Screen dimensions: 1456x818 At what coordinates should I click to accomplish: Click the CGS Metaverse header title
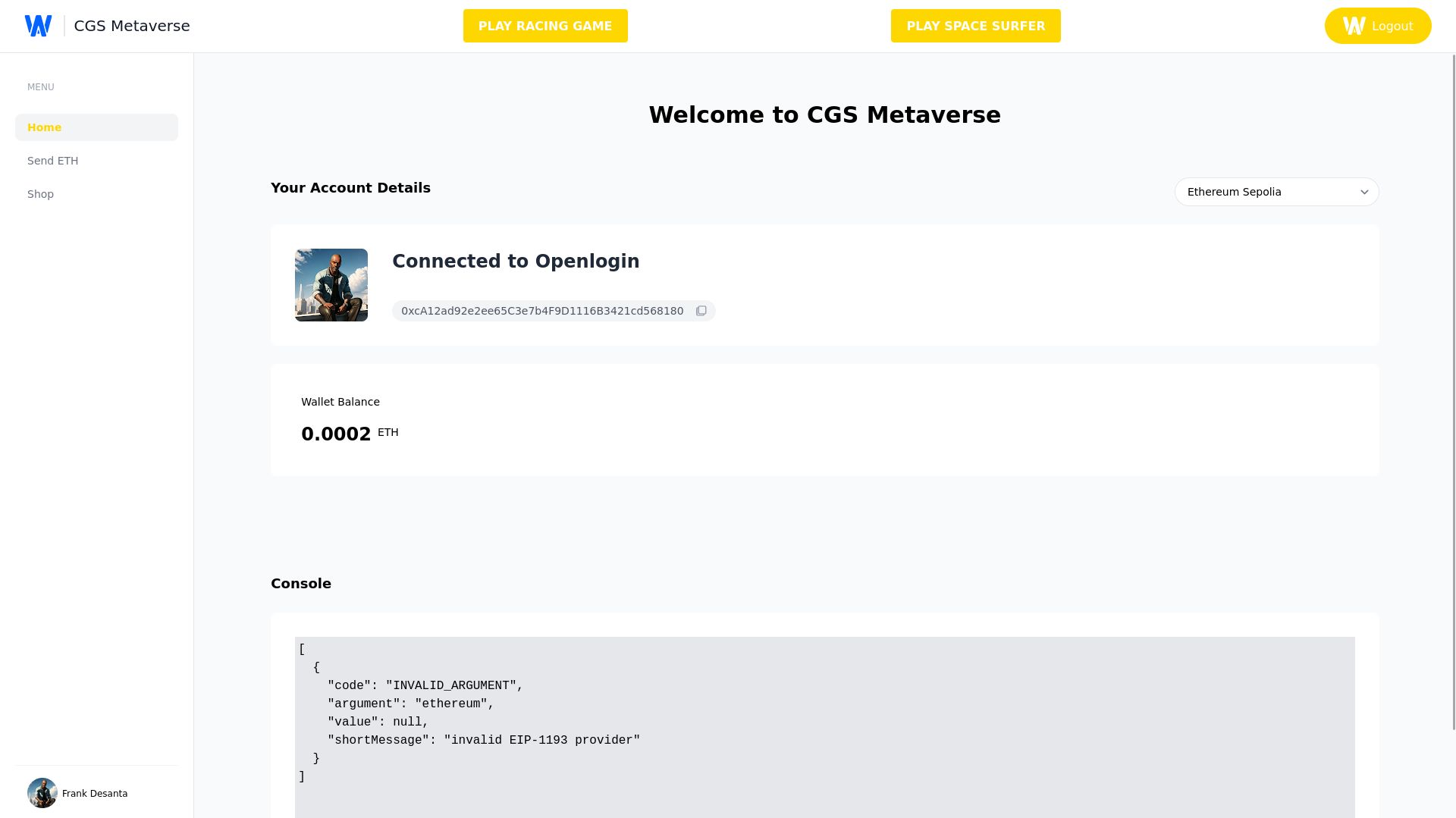click(x=132, y=26)
